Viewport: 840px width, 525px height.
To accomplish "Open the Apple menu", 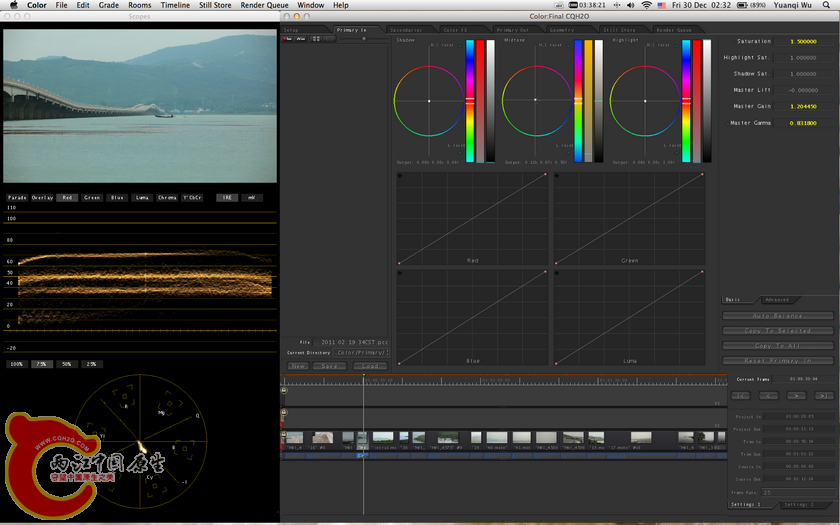I will pyautogui.click(x=14, y=5).
